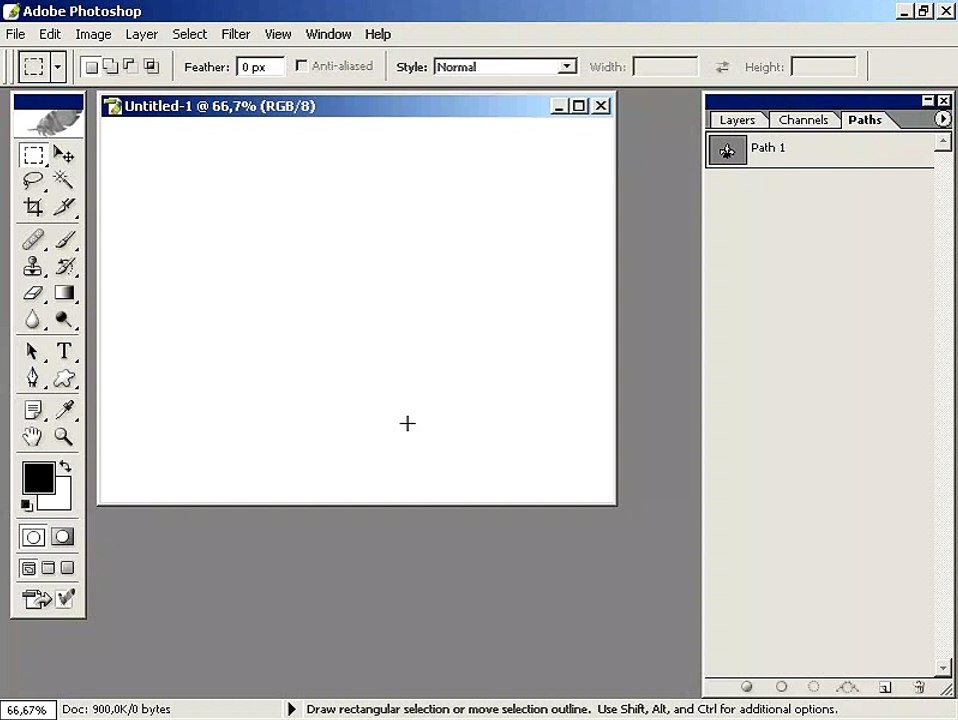The height and width of the screenshot is (720, 958).
Task: Select the Custom Shape tool
Action: pos(64,378)
